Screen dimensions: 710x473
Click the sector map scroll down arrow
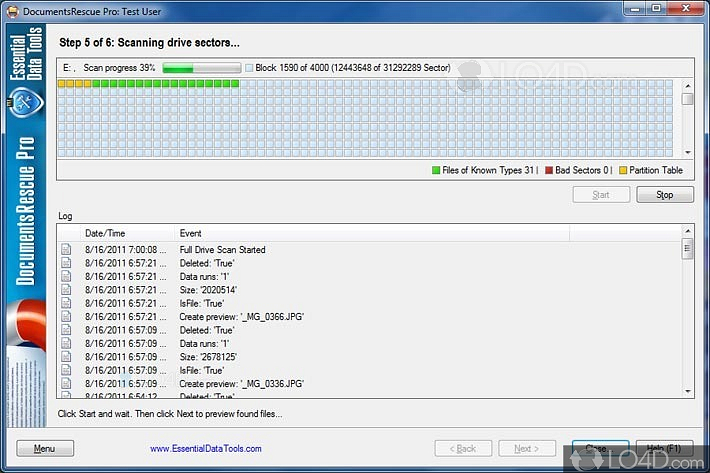tap(688, 153)
